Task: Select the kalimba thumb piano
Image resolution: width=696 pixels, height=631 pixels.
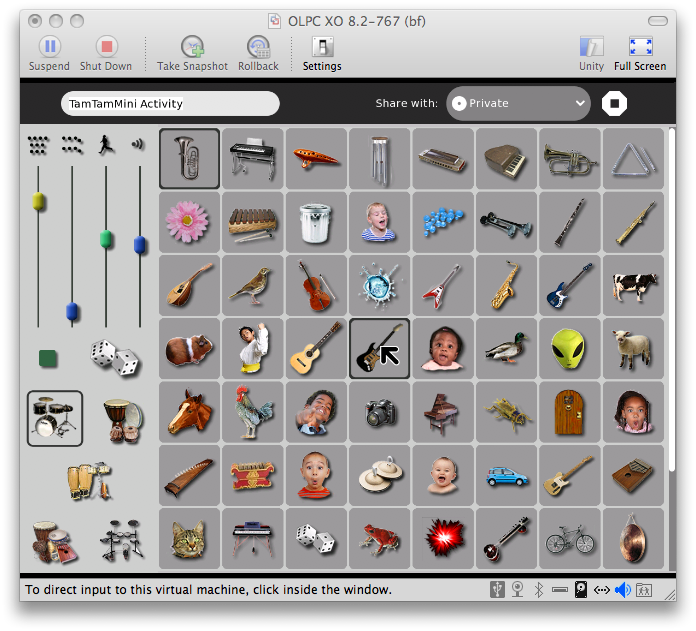Action: pos(633,476)
